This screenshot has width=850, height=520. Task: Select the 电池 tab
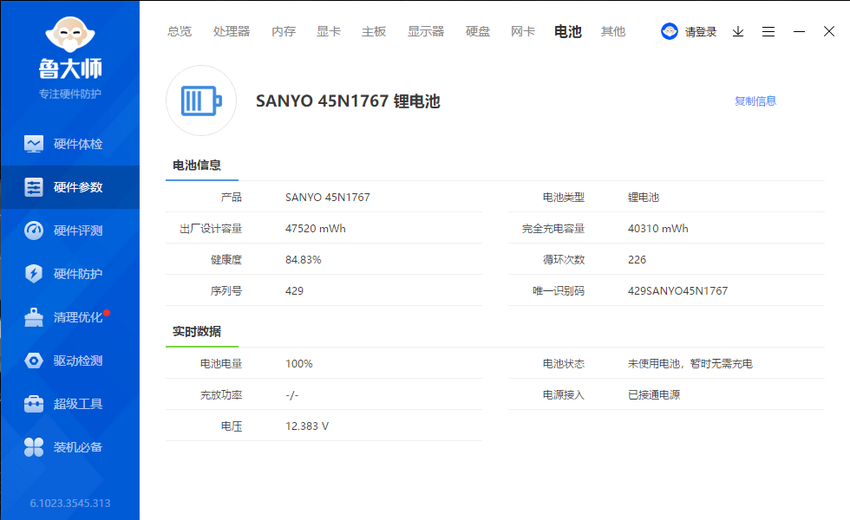568,31
